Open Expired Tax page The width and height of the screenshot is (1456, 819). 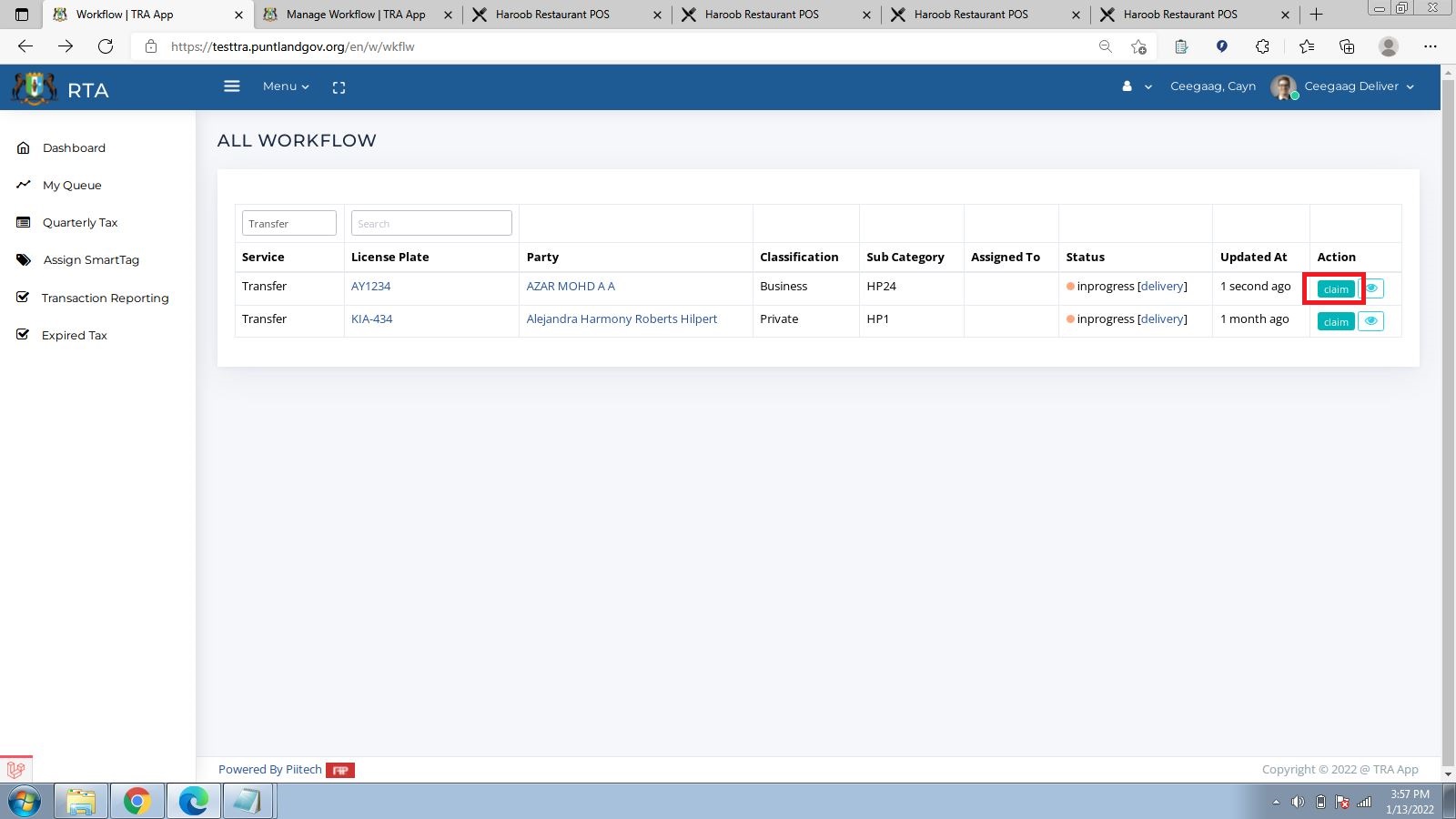click(x=74, y=336)
